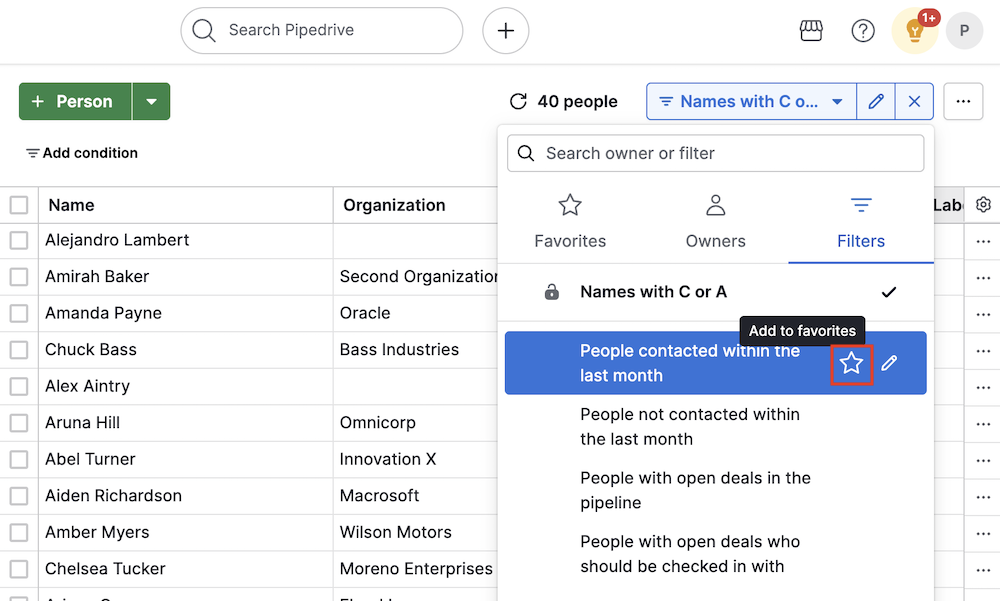Click the Add condition link
Viewport: 1000px width, 601px height.
click(x=81, y=152)
